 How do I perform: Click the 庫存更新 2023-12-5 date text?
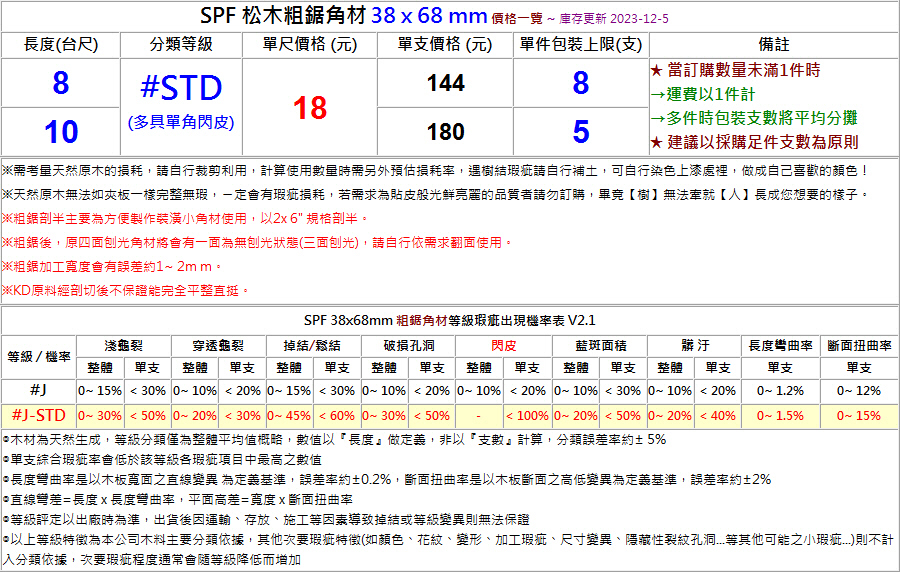point(614,18)
